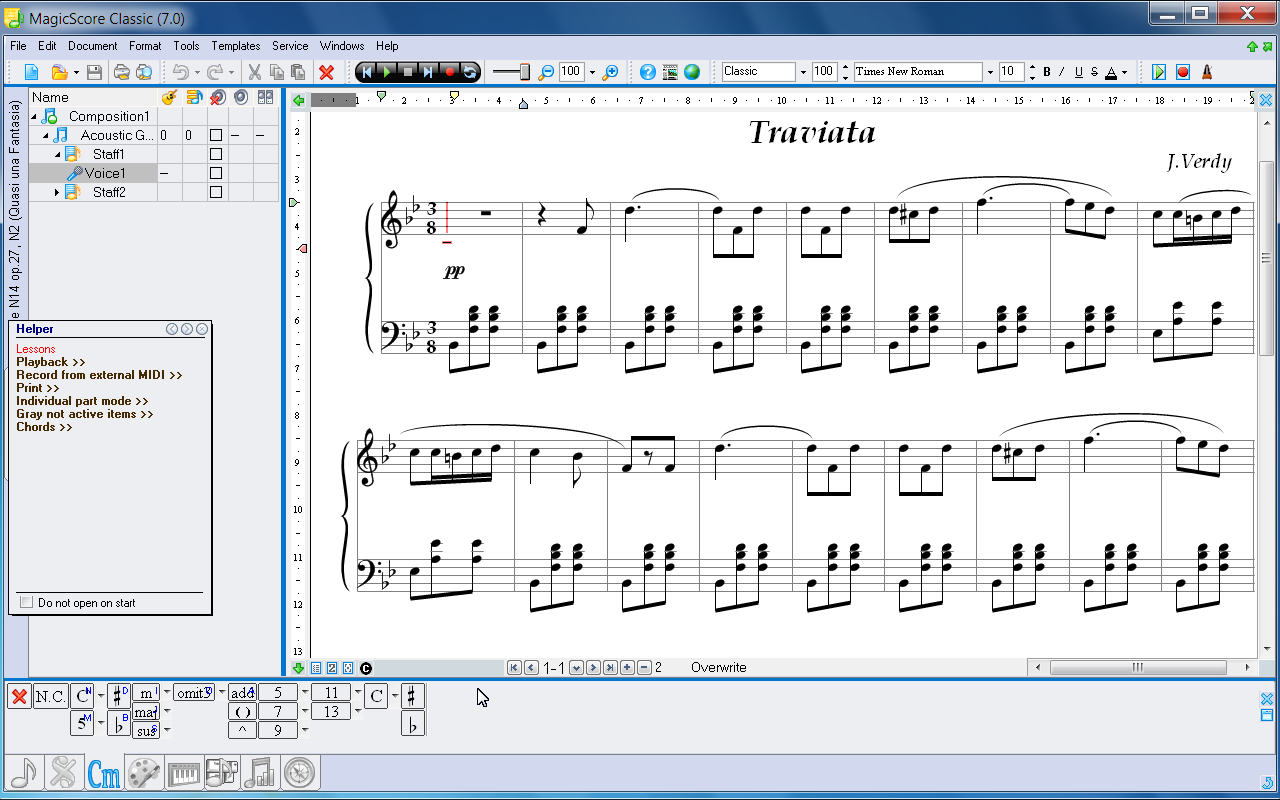Toggle loop playback in the transport
1280x800 pixels.
469,72
